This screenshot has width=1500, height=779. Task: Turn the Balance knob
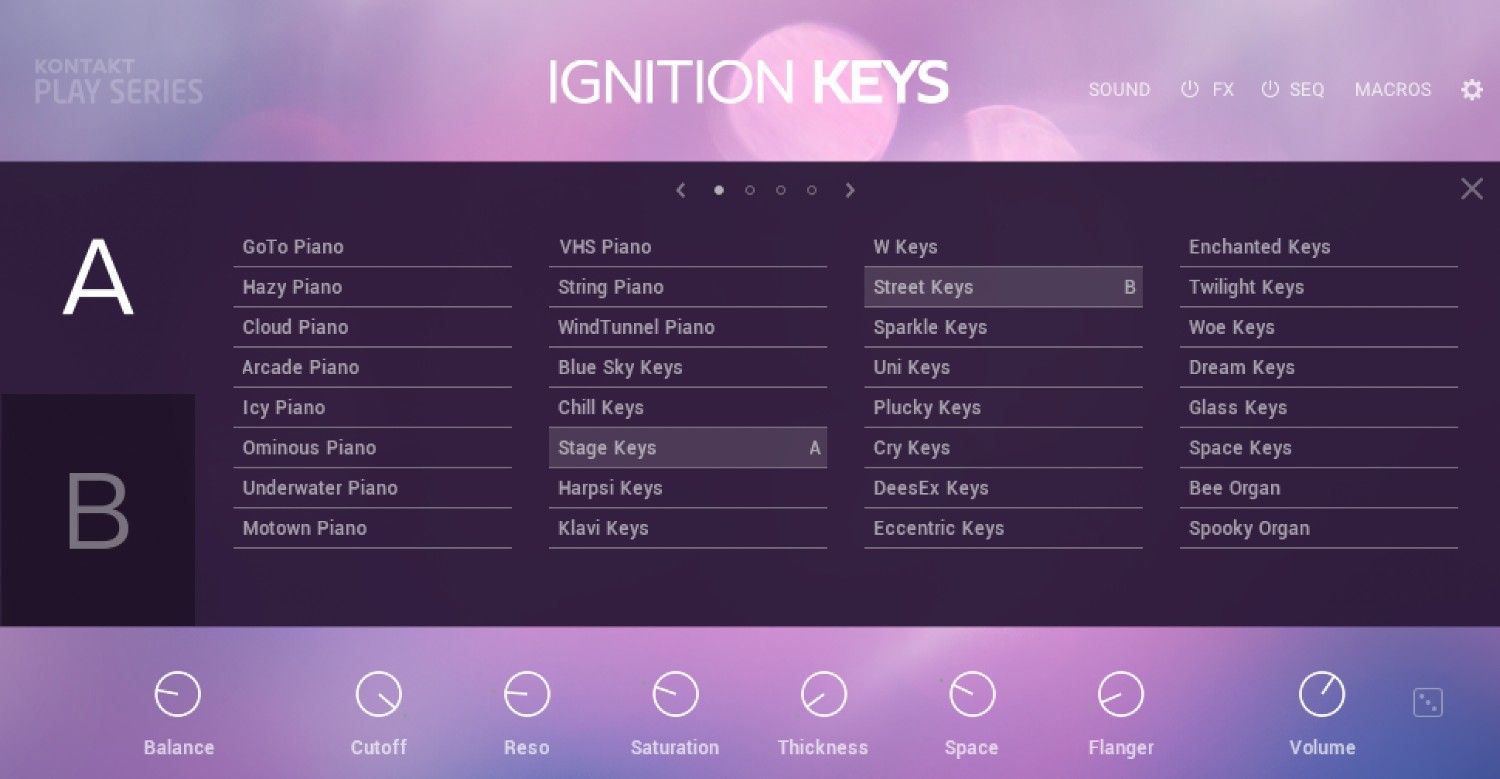178,691
